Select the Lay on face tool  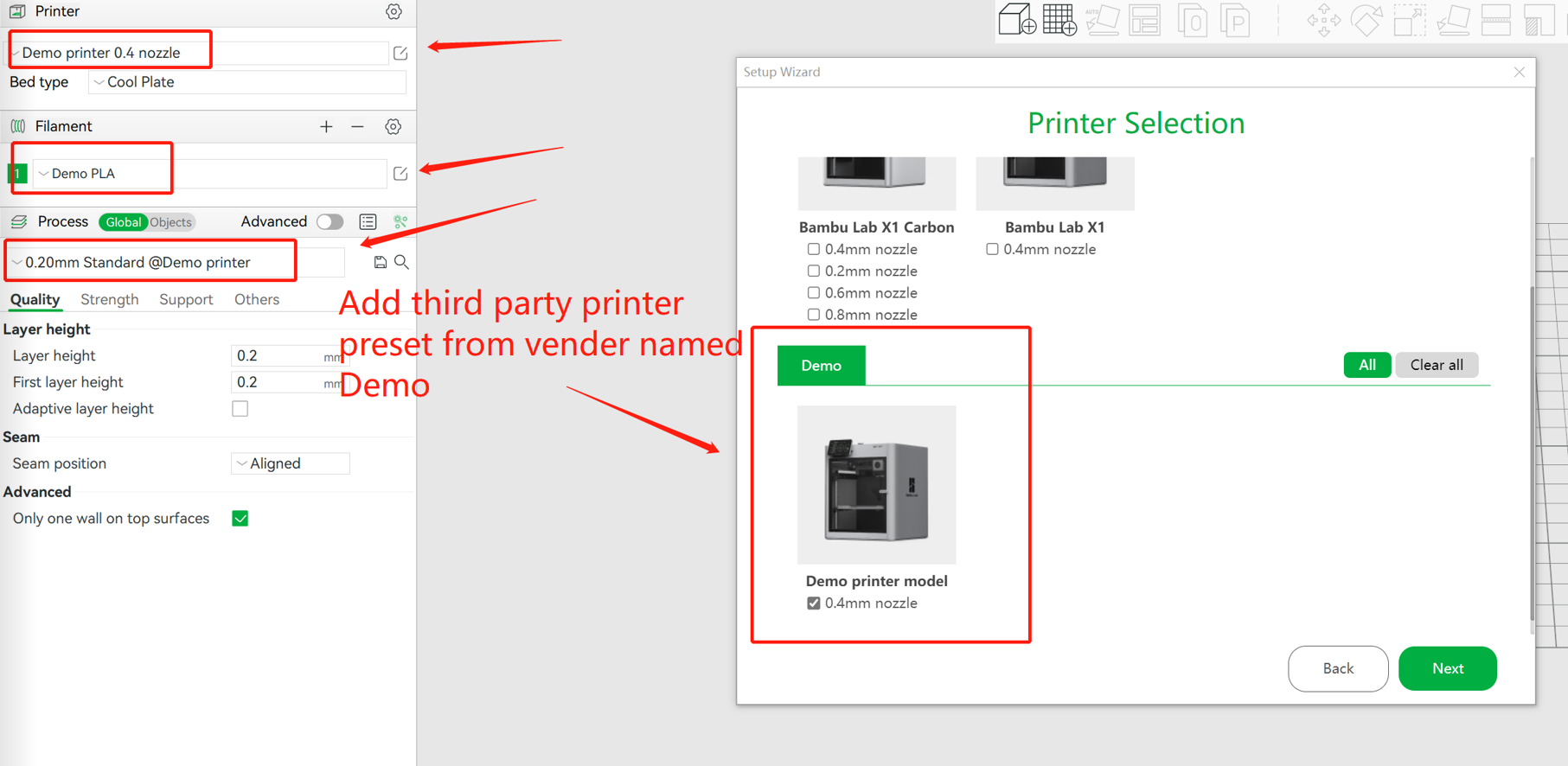(x=1453, y=20)
